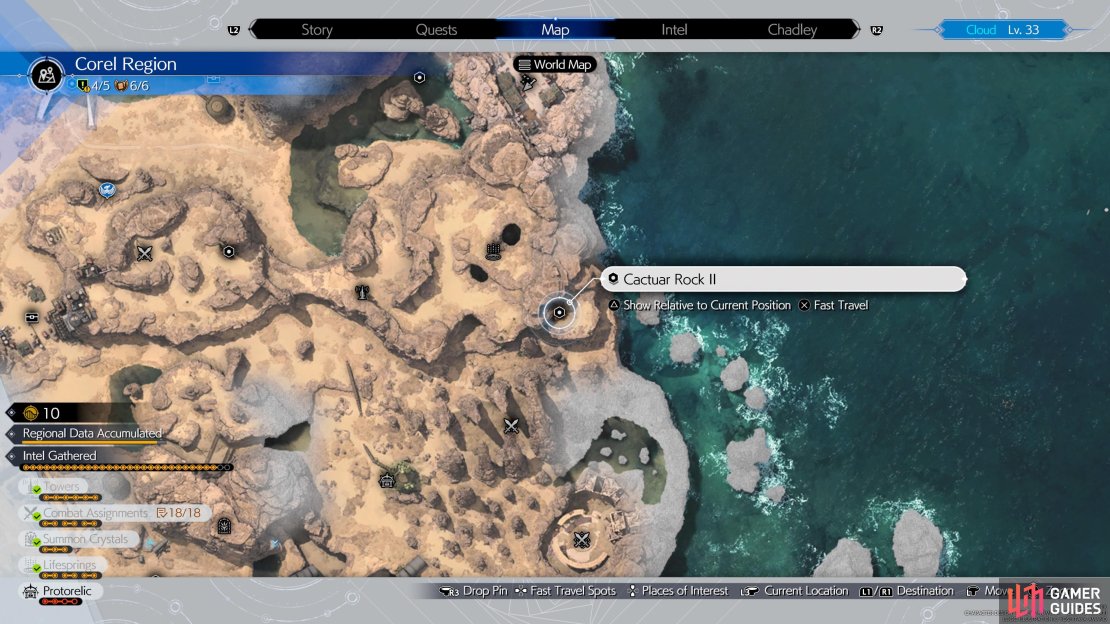This screenshot has width=1110, height=624.
Task: Select the summon crystal shrine marker
Action: (x=224, y=526)
